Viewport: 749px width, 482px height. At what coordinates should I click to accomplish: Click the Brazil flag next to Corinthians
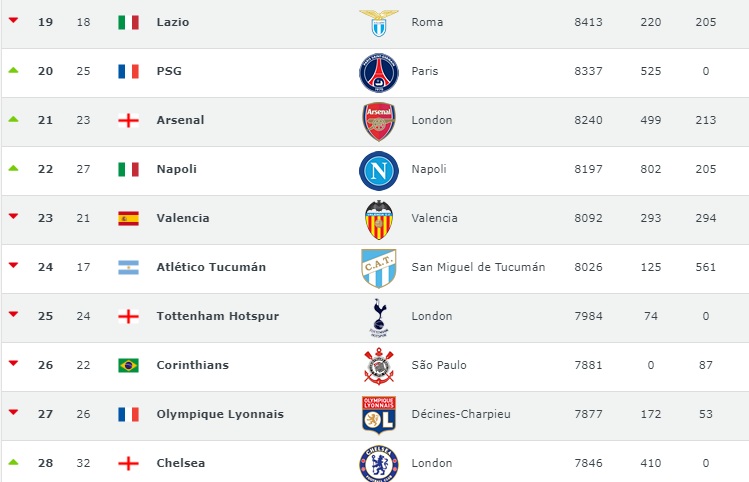(128, 365)
